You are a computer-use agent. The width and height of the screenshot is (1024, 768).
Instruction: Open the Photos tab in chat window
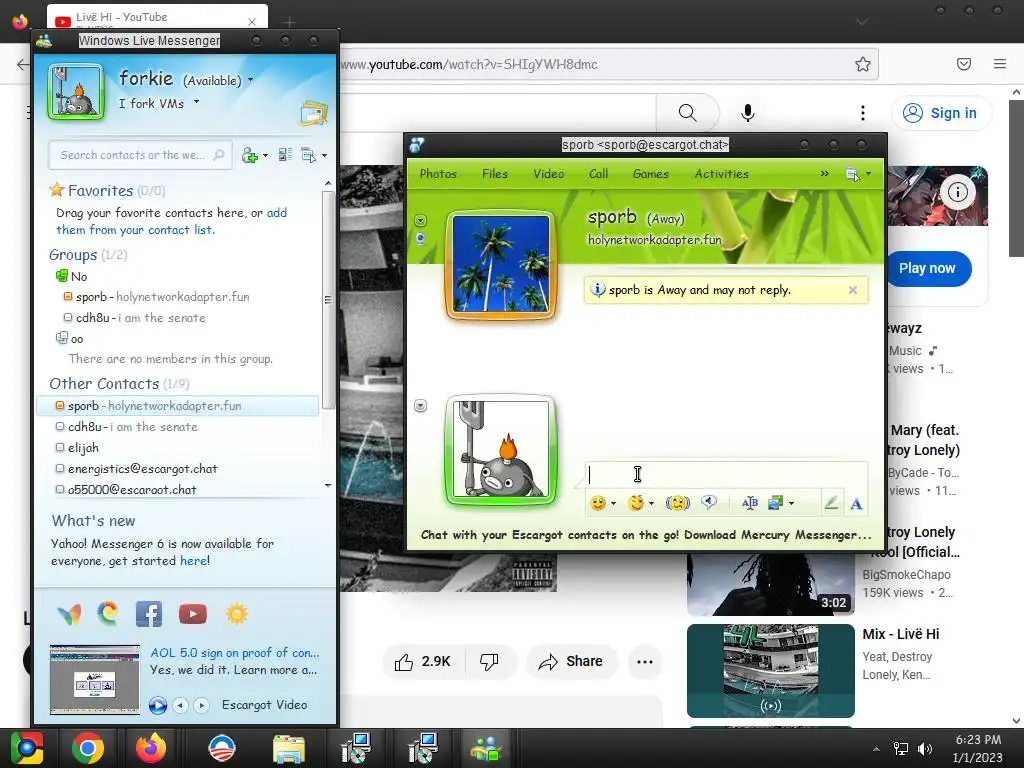438,174
